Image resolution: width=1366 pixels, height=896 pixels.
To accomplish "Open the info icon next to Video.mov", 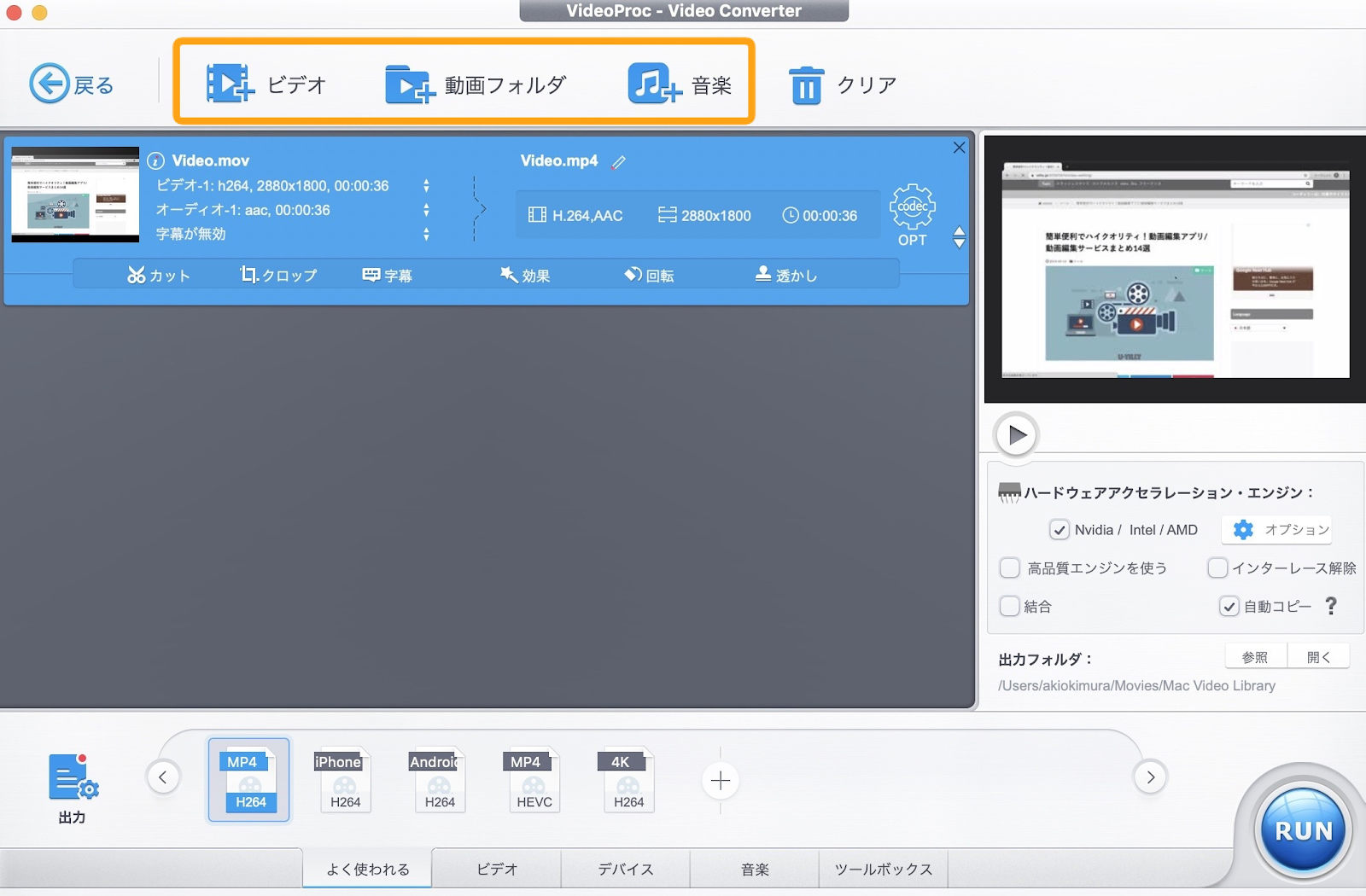I will coord(155,161).
